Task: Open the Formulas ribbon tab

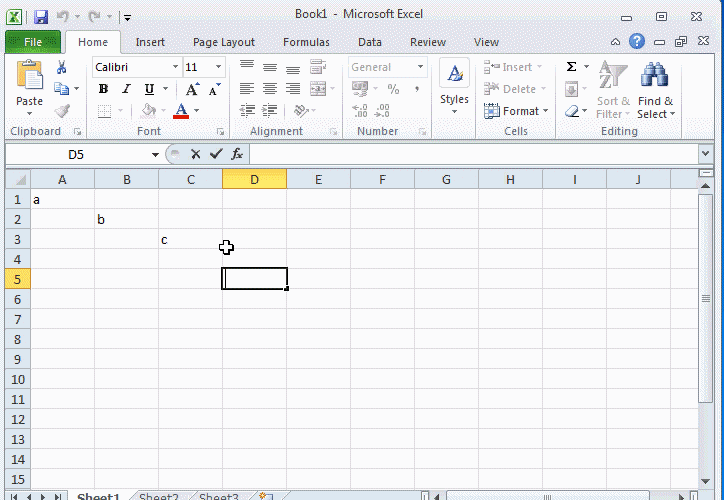Action: 305,42
